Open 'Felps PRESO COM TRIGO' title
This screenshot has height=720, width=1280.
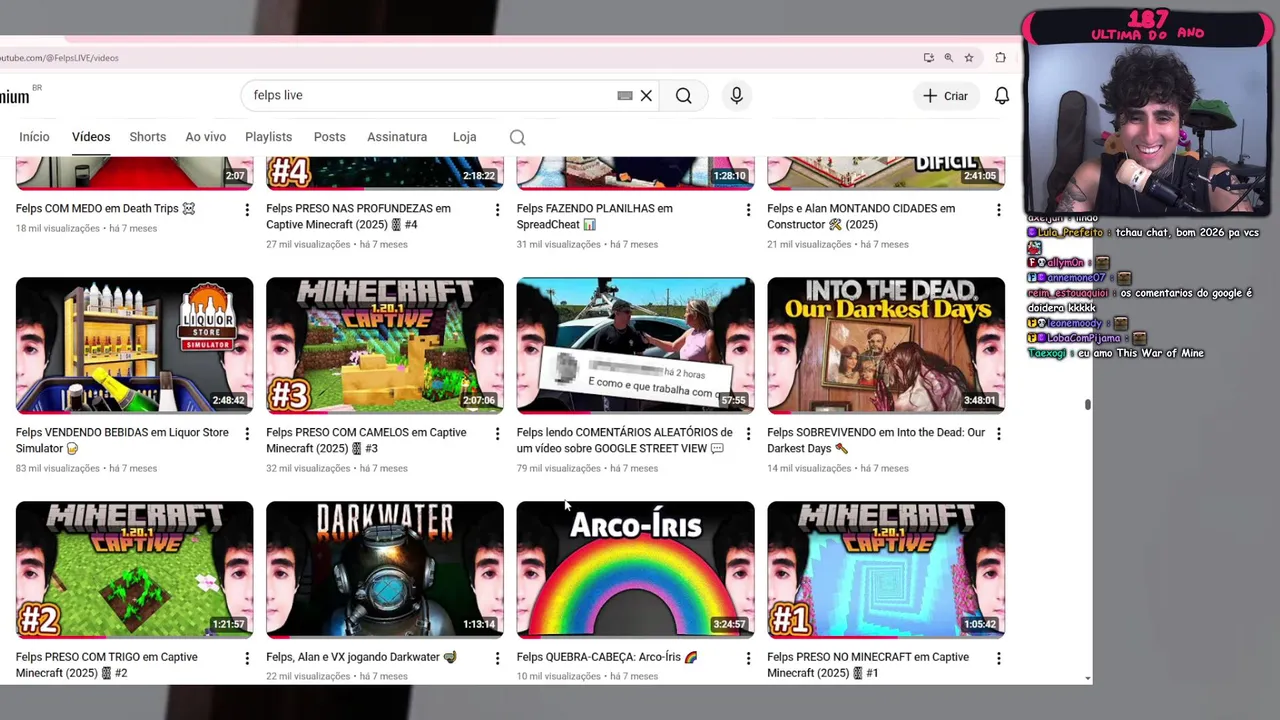pyautogui.click(x=106, y=665)
